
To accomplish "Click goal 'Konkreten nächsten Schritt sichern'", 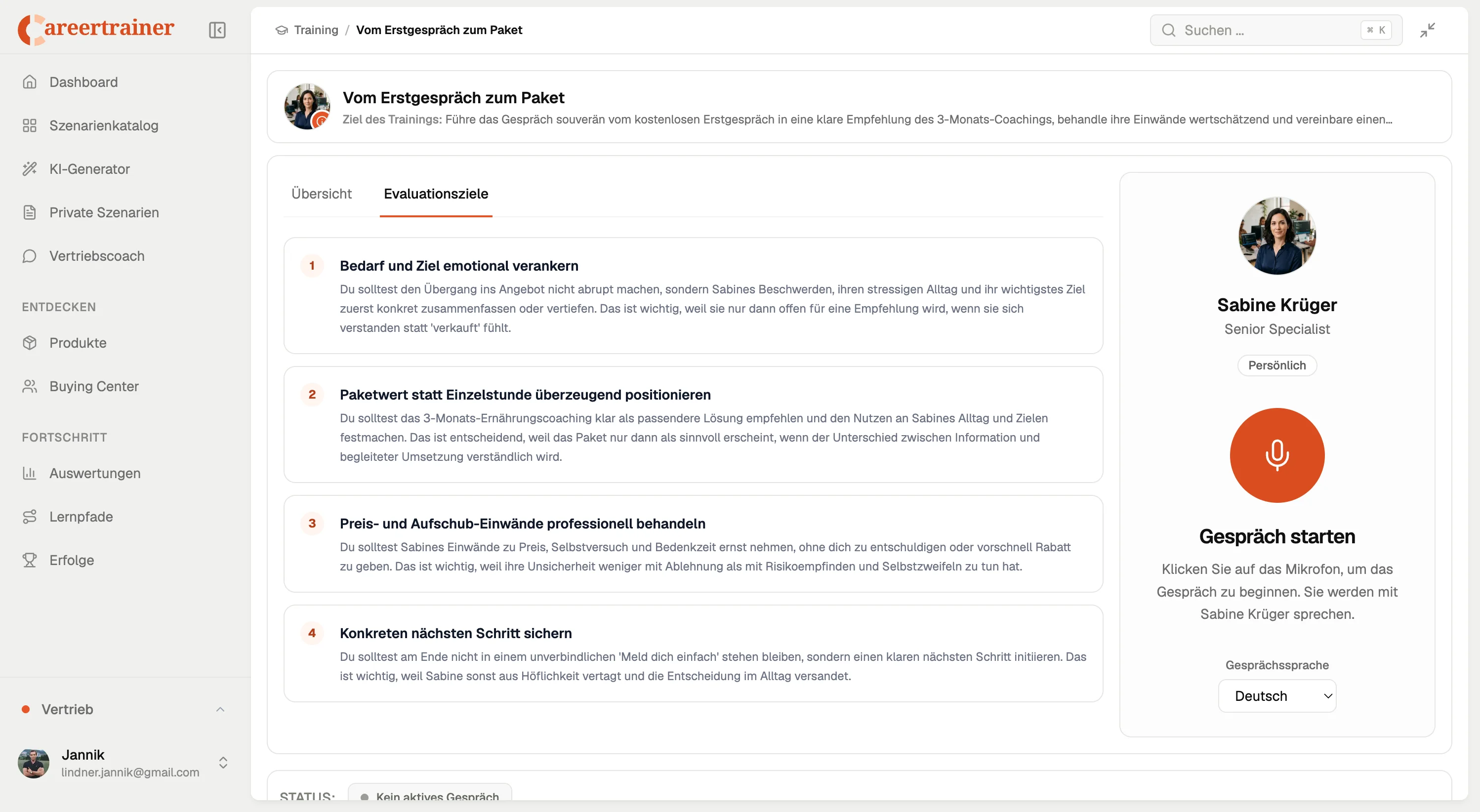I will coord(693,653).
